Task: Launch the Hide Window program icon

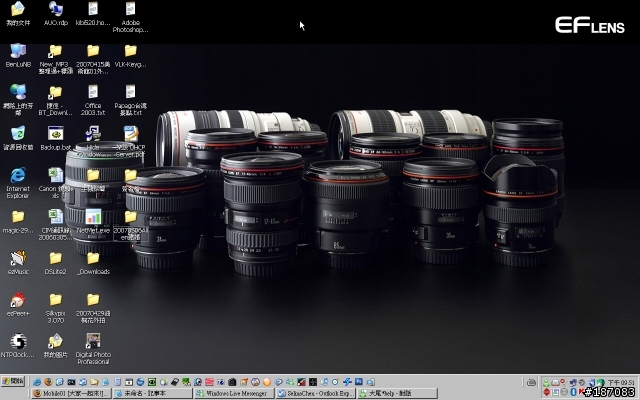Action: (x=93, y=141)
